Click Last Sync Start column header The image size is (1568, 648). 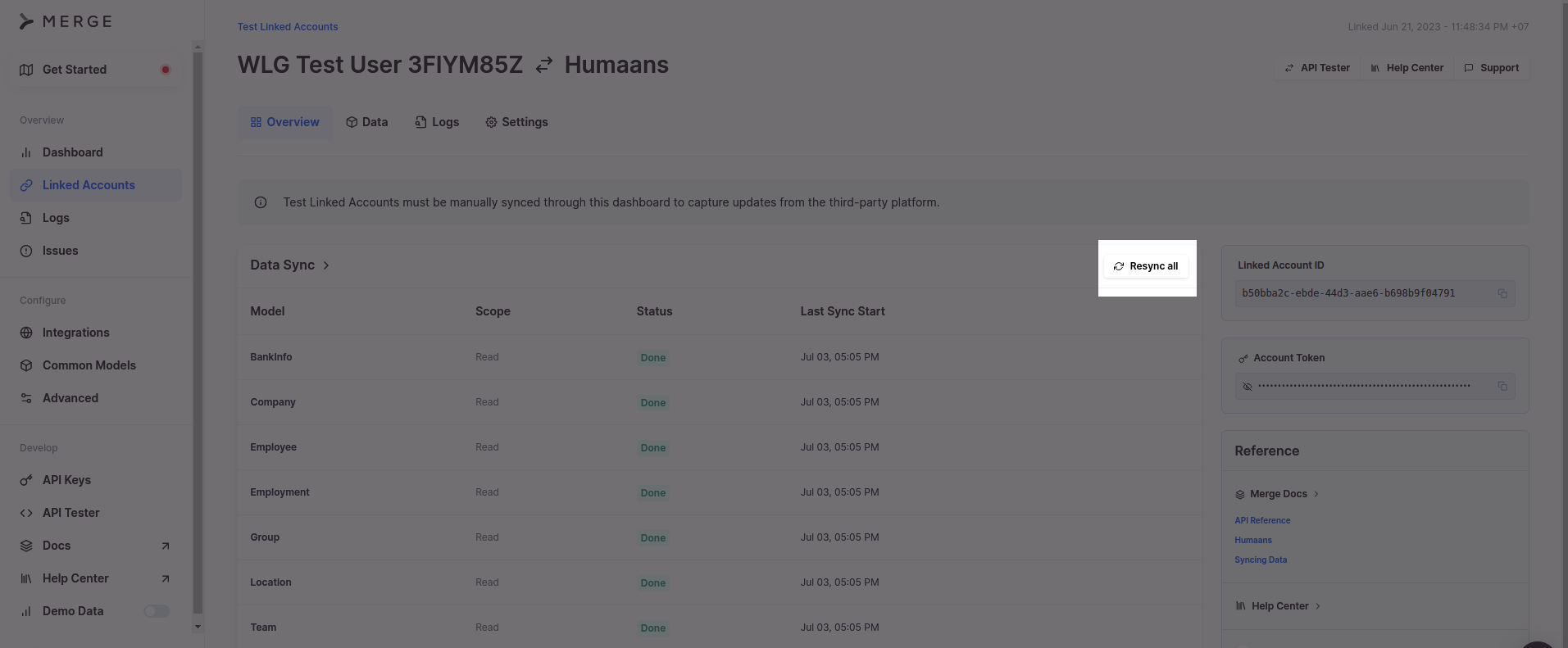pyautogui.click(x=843, y=311)
